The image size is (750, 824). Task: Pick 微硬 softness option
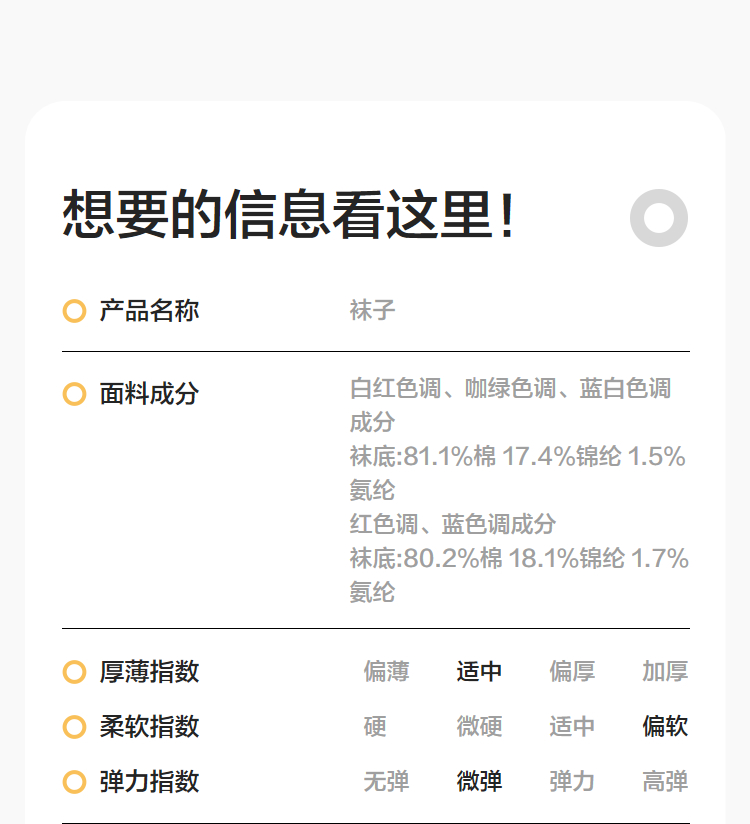[479, 727]
